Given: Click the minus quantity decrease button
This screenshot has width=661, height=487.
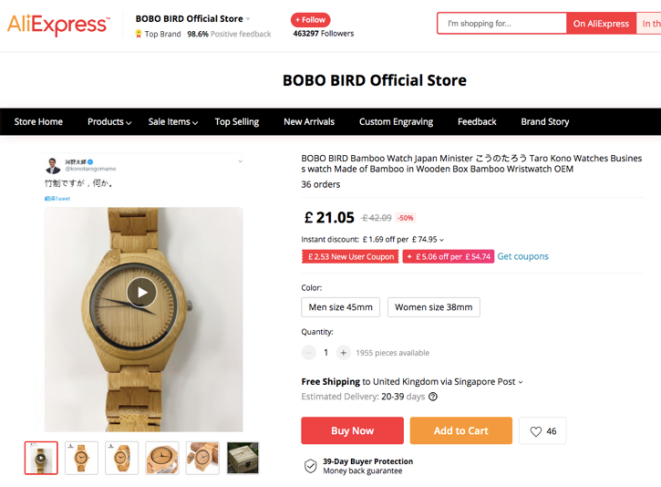Looking at the screenshot, I should 308,352.
